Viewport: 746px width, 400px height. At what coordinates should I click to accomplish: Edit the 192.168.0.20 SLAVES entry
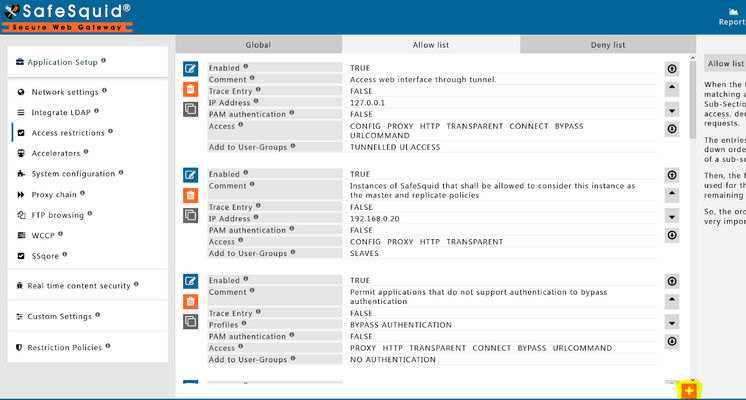190,175
